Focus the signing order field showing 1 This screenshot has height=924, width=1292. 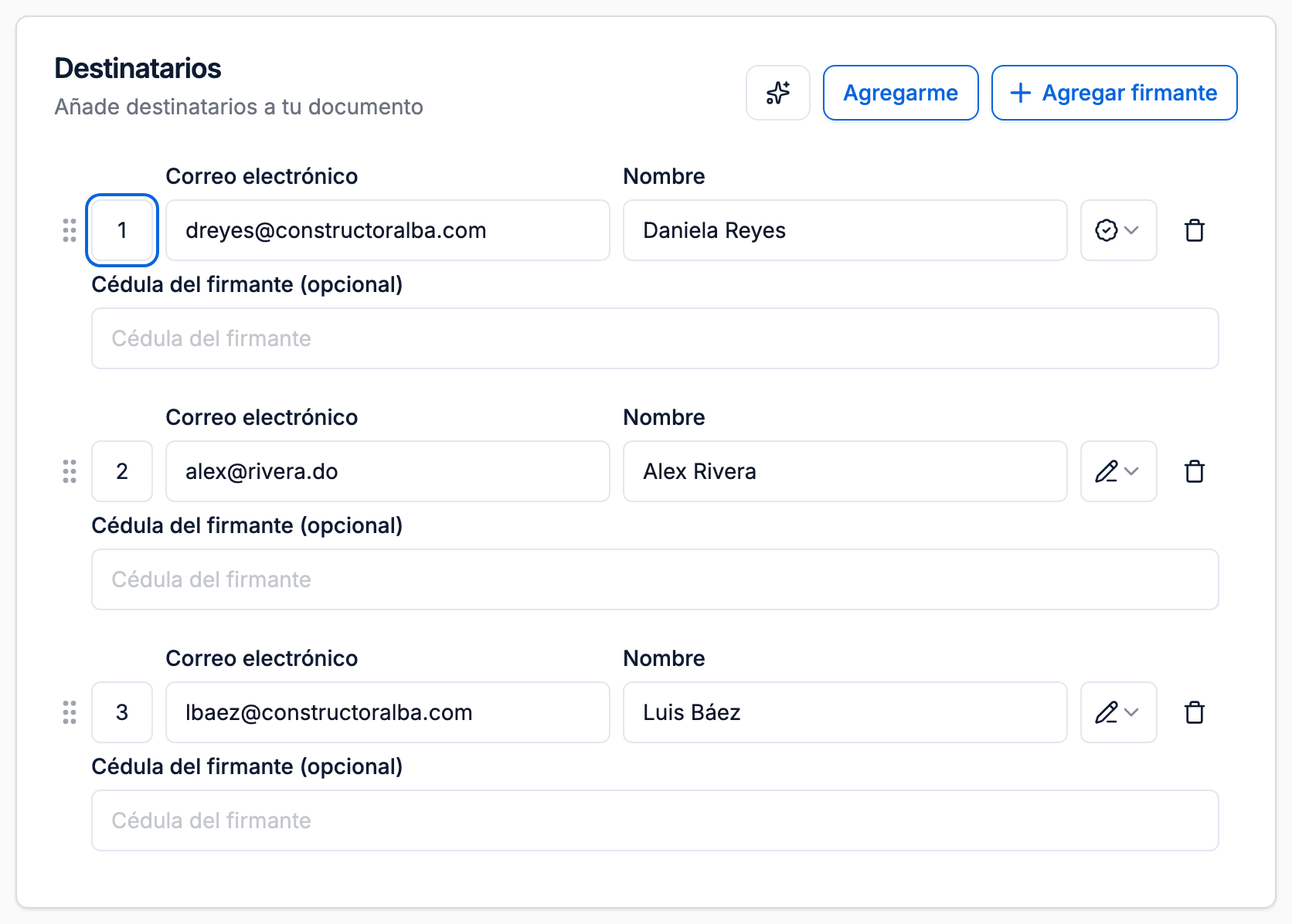coord(122,230)
